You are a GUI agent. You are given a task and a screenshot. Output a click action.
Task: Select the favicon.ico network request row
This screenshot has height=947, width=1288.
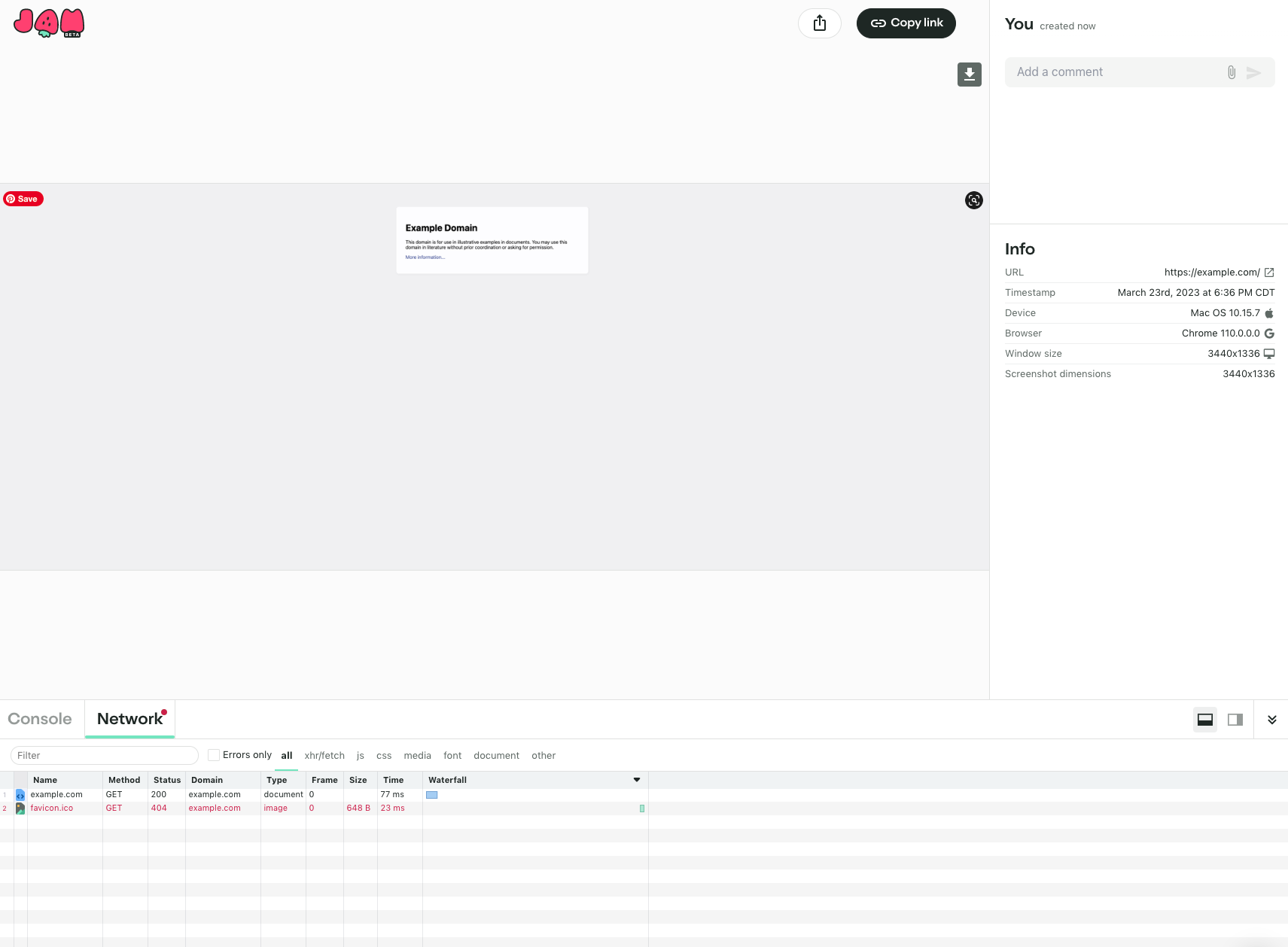(x=52, y=808)
